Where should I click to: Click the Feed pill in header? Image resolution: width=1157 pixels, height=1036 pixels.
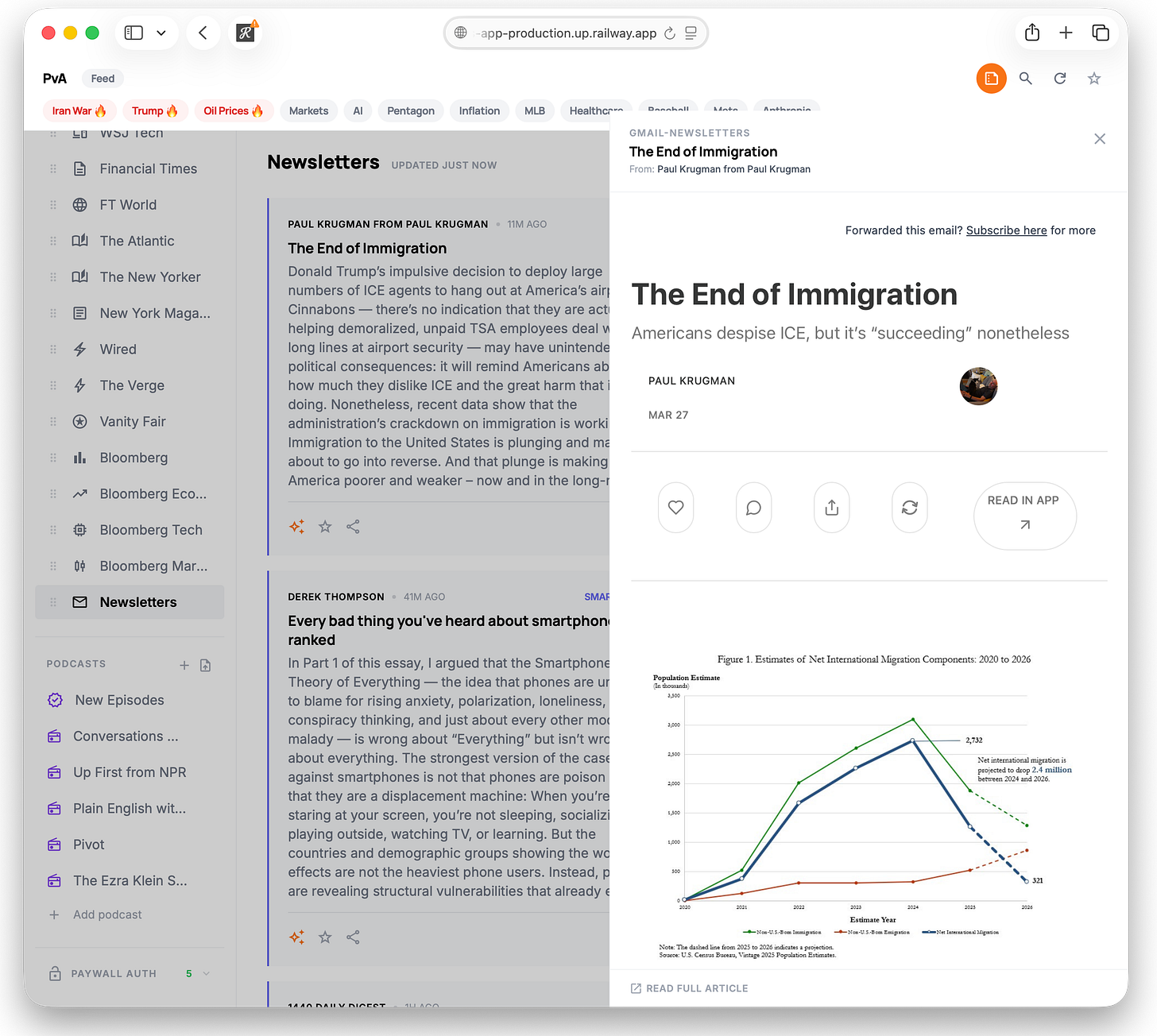(103, 79)
